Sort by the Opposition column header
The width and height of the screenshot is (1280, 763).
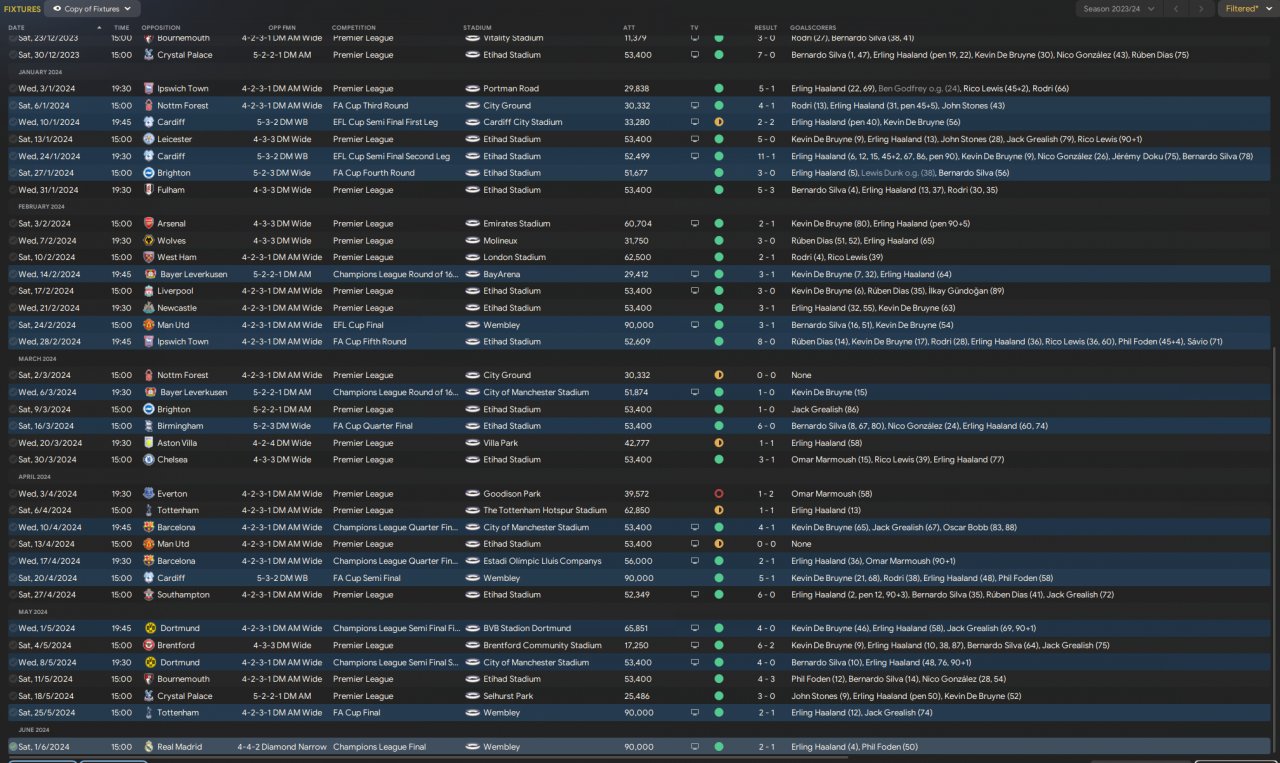160,27
